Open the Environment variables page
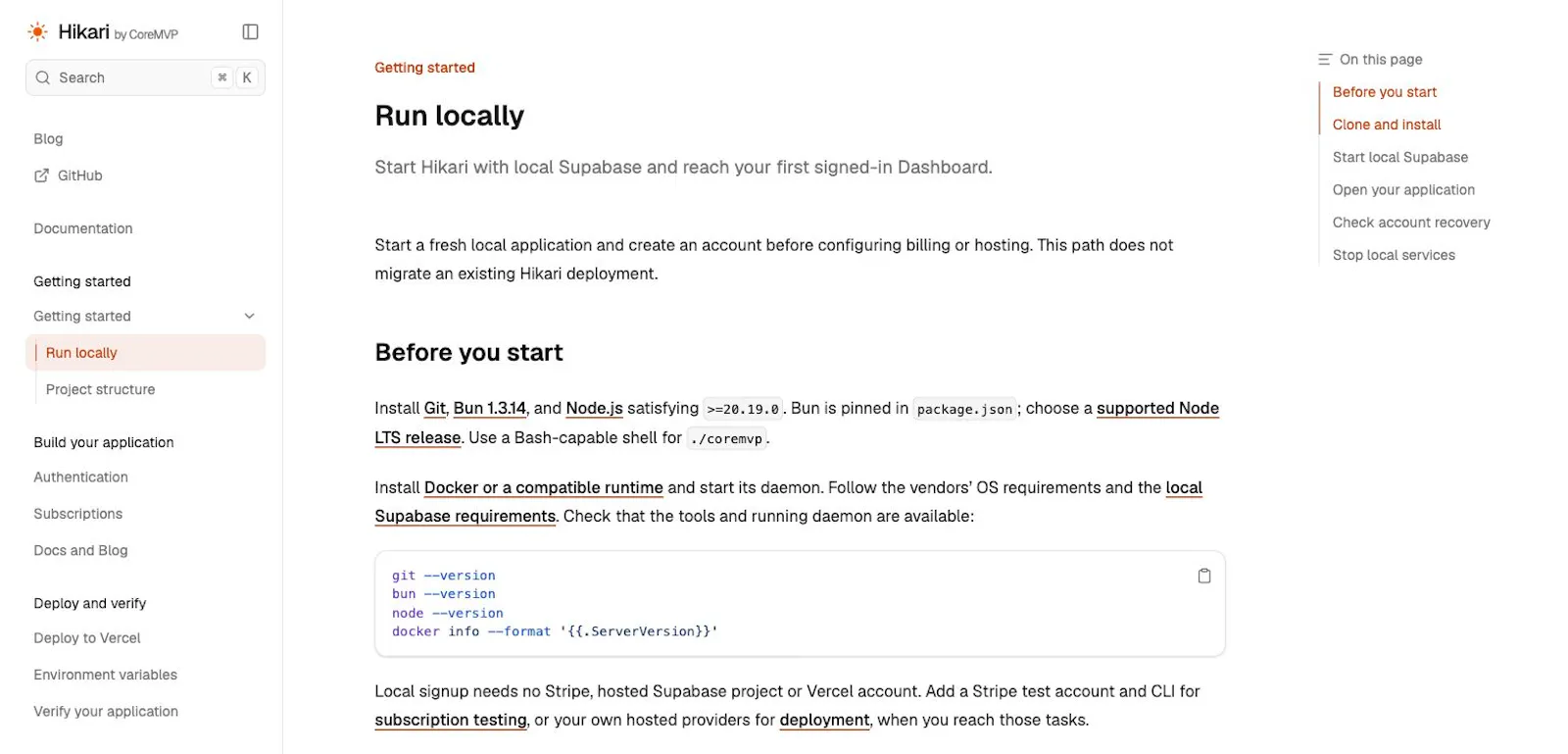Viewport: 1568px width, 754px height. 106,675
